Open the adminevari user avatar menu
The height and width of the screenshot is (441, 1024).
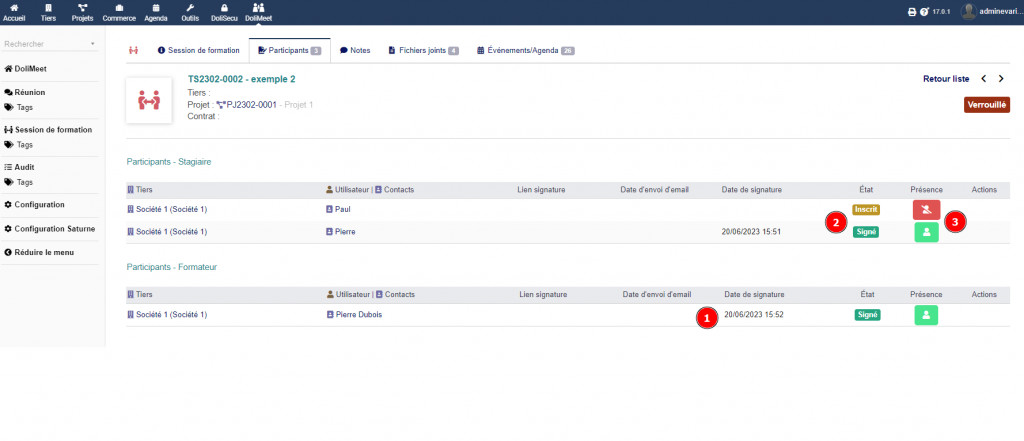click(x=968, y=11)
